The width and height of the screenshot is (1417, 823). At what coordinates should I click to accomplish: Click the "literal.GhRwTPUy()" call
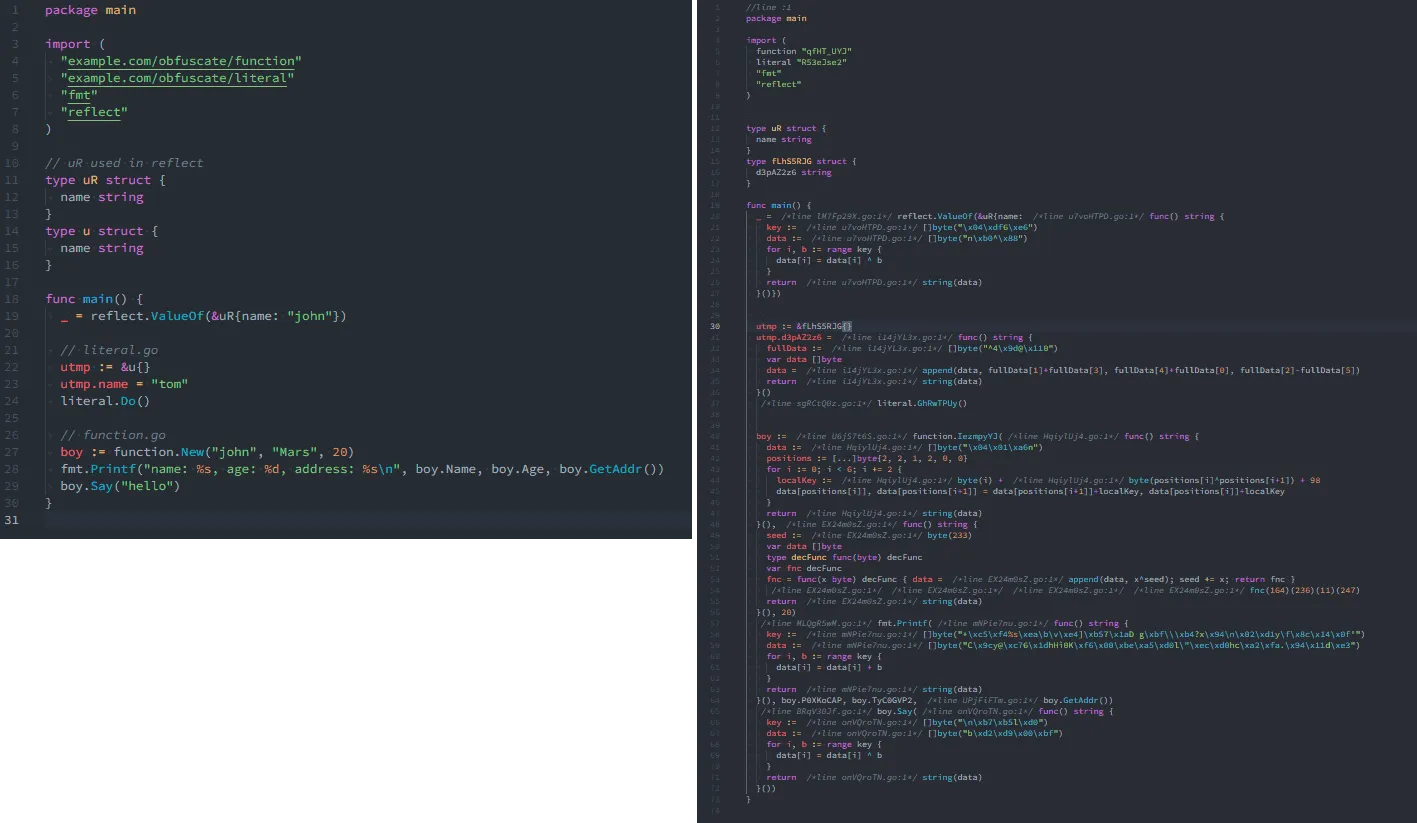pos(922,403)
